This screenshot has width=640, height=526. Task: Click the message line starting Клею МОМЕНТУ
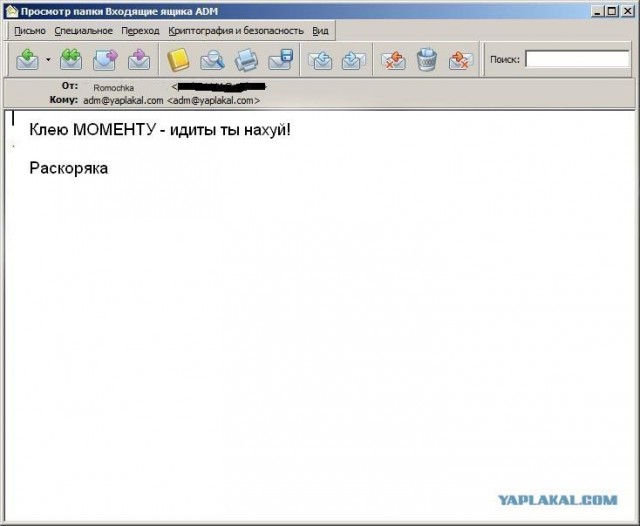point(160,130)
